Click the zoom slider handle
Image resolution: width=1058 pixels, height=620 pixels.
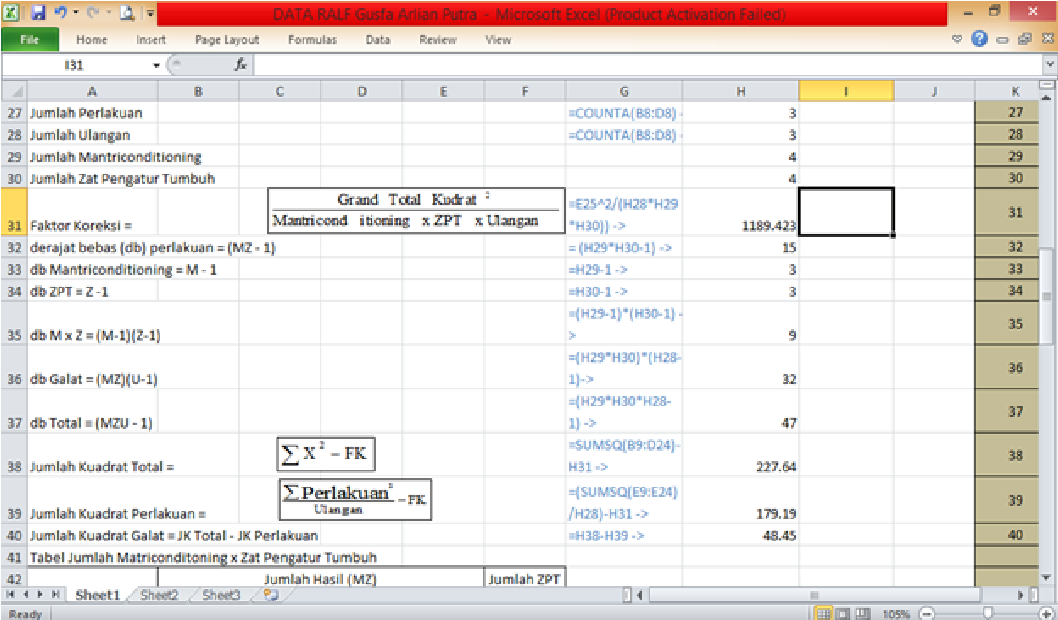pyautogui.click(x=988, y=613)
